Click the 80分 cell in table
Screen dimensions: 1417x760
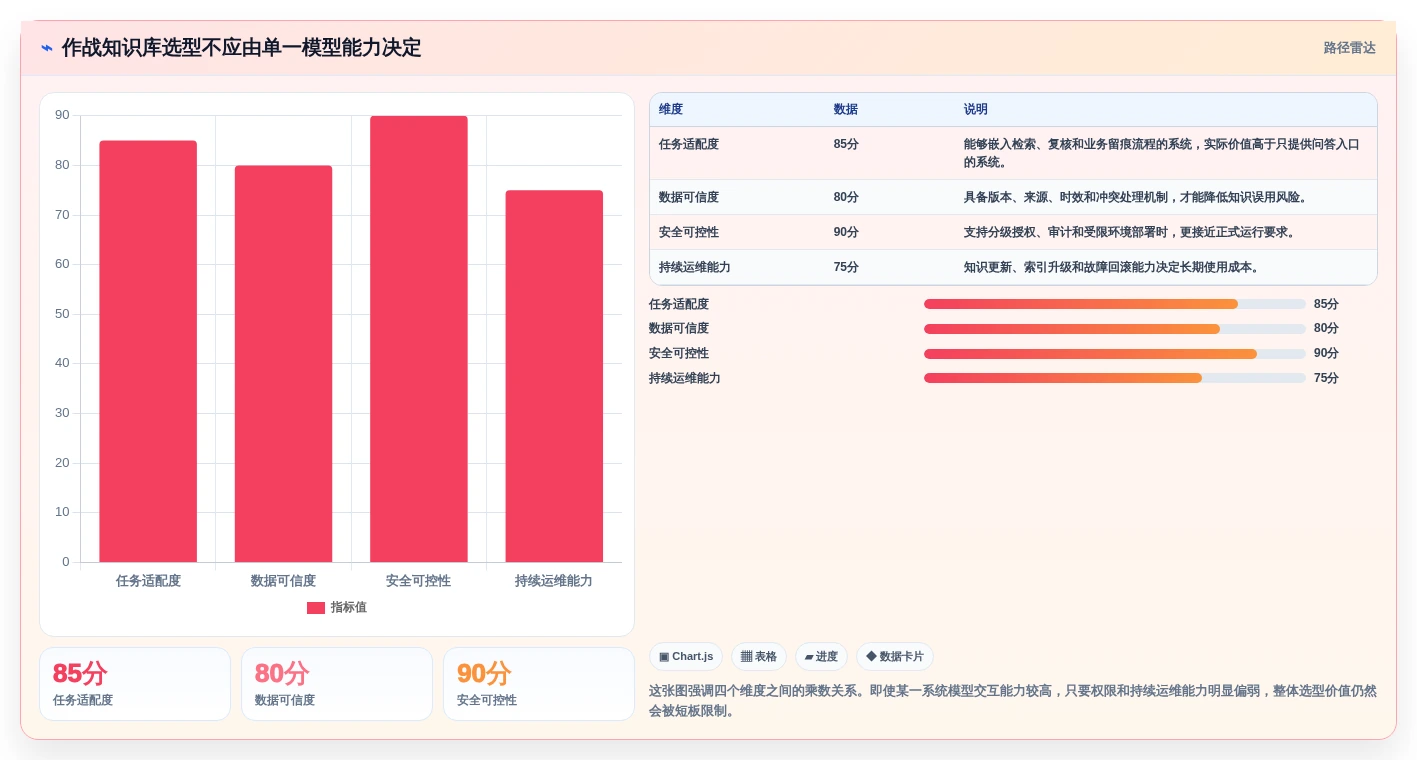(846, 197)
